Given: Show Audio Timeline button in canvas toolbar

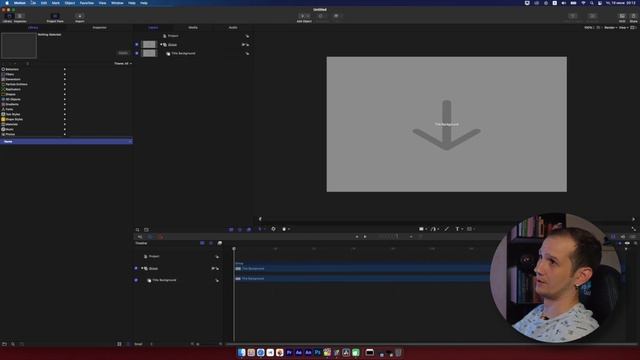Looking at the screenshot, I should [623, 237].
